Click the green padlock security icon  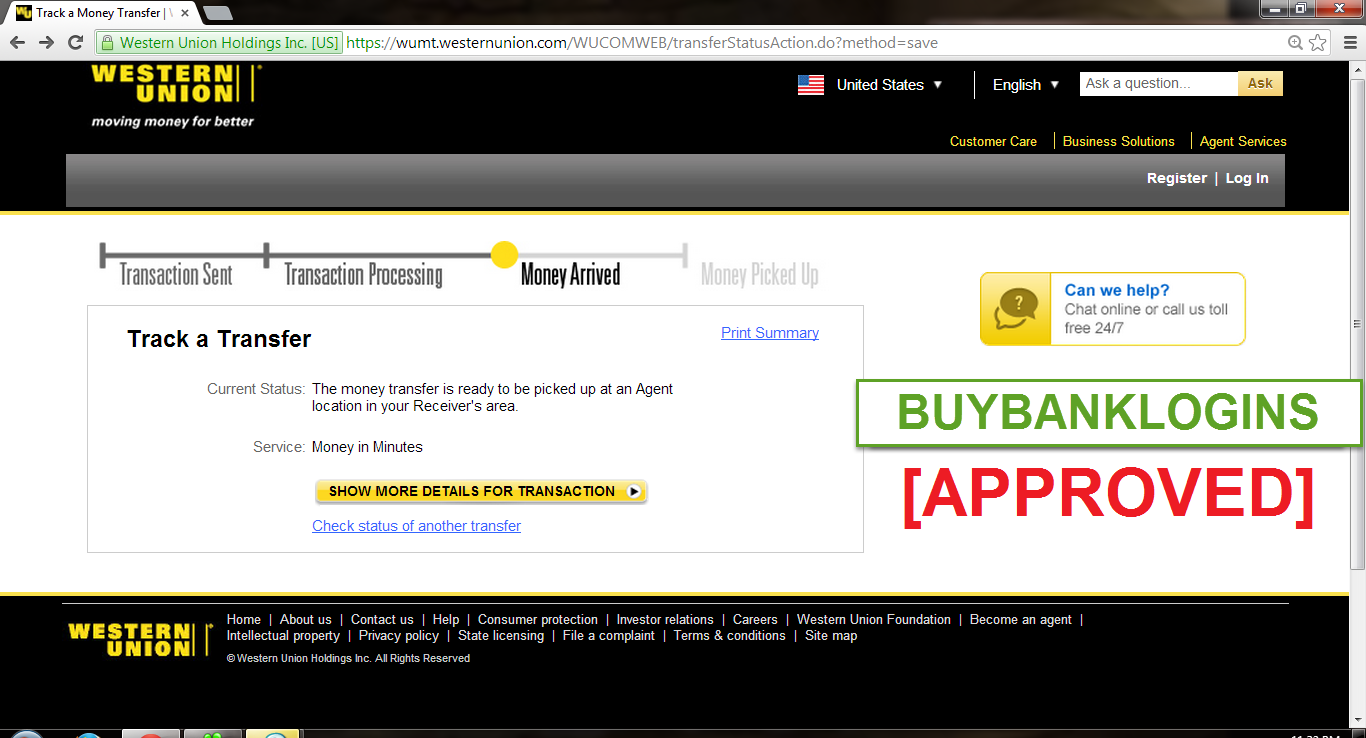(107, 43)
